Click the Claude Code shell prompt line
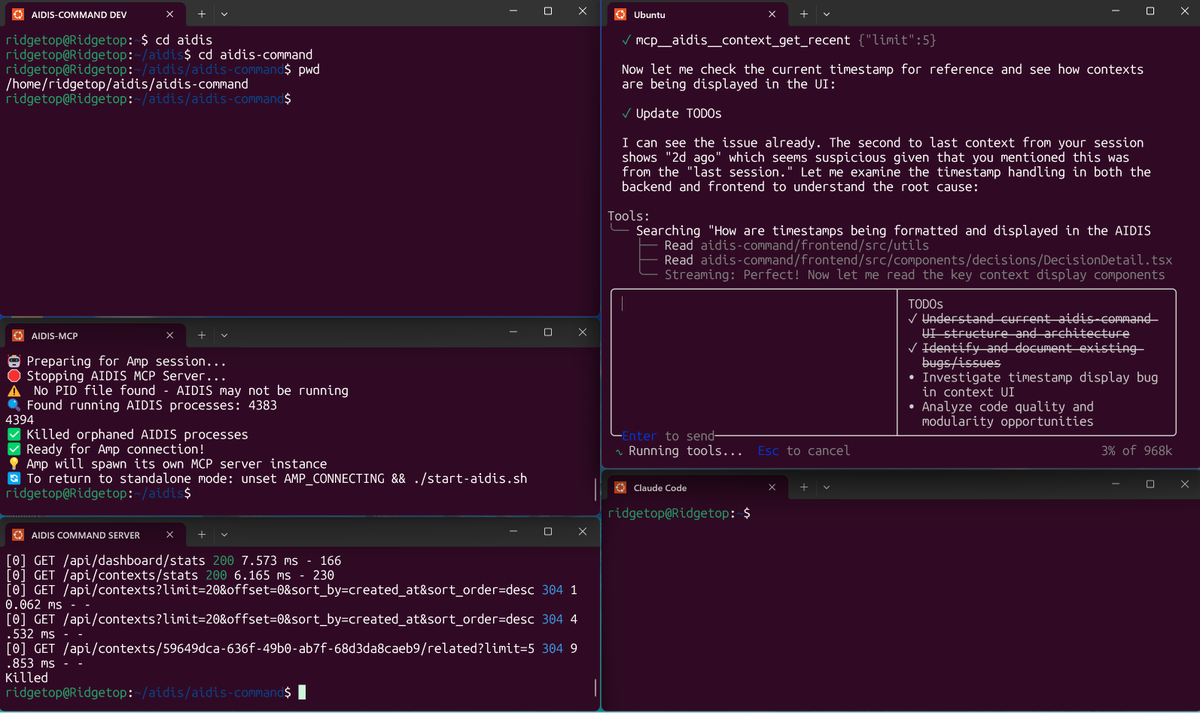This screenshot has width=1200, height=713. 678,513
